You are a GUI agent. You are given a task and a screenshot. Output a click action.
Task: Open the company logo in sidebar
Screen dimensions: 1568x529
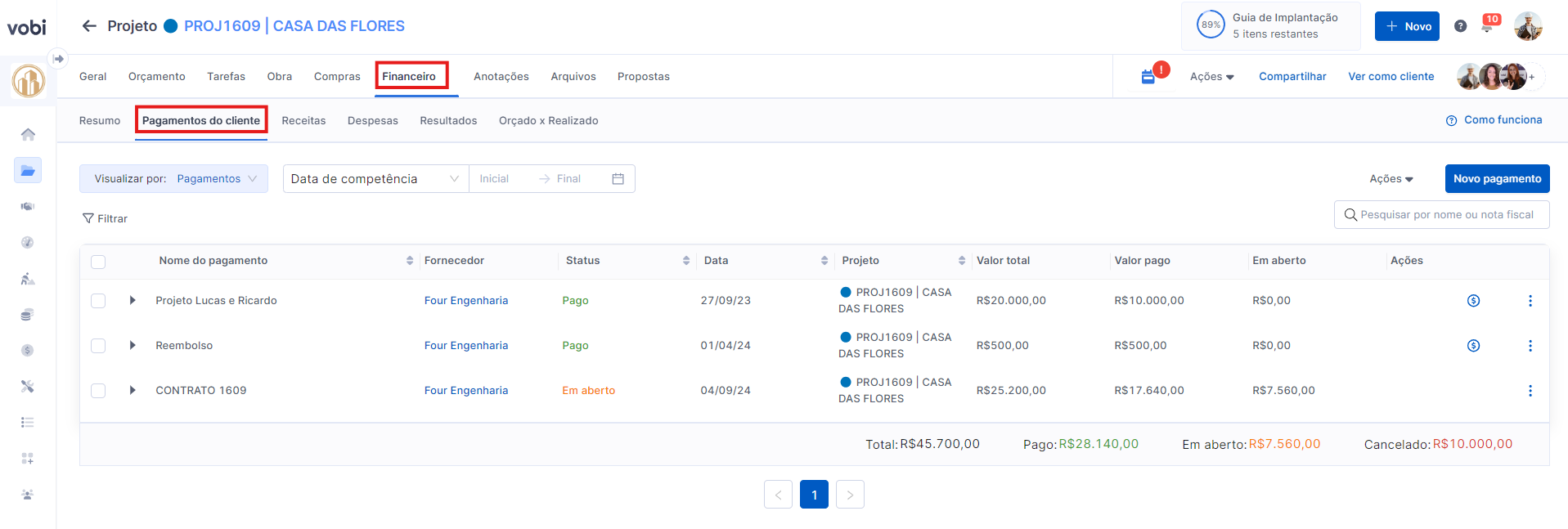click(x=28, y=81)
